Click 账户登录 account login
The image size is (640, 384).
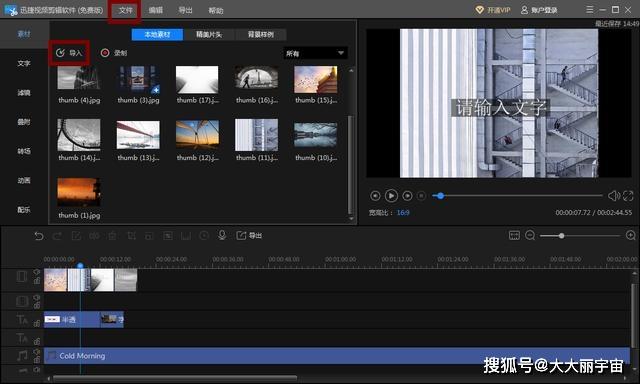[539, 10]
